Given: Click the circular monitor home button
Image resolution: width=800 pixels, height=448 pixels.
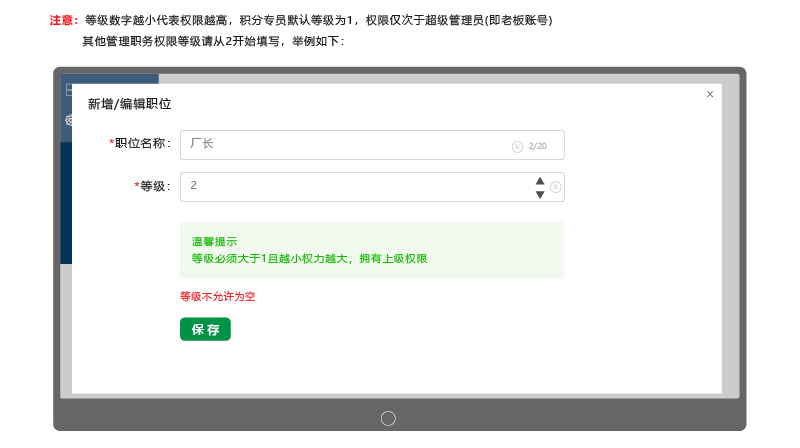Looking at the screenshot, I should pos(389,418).
